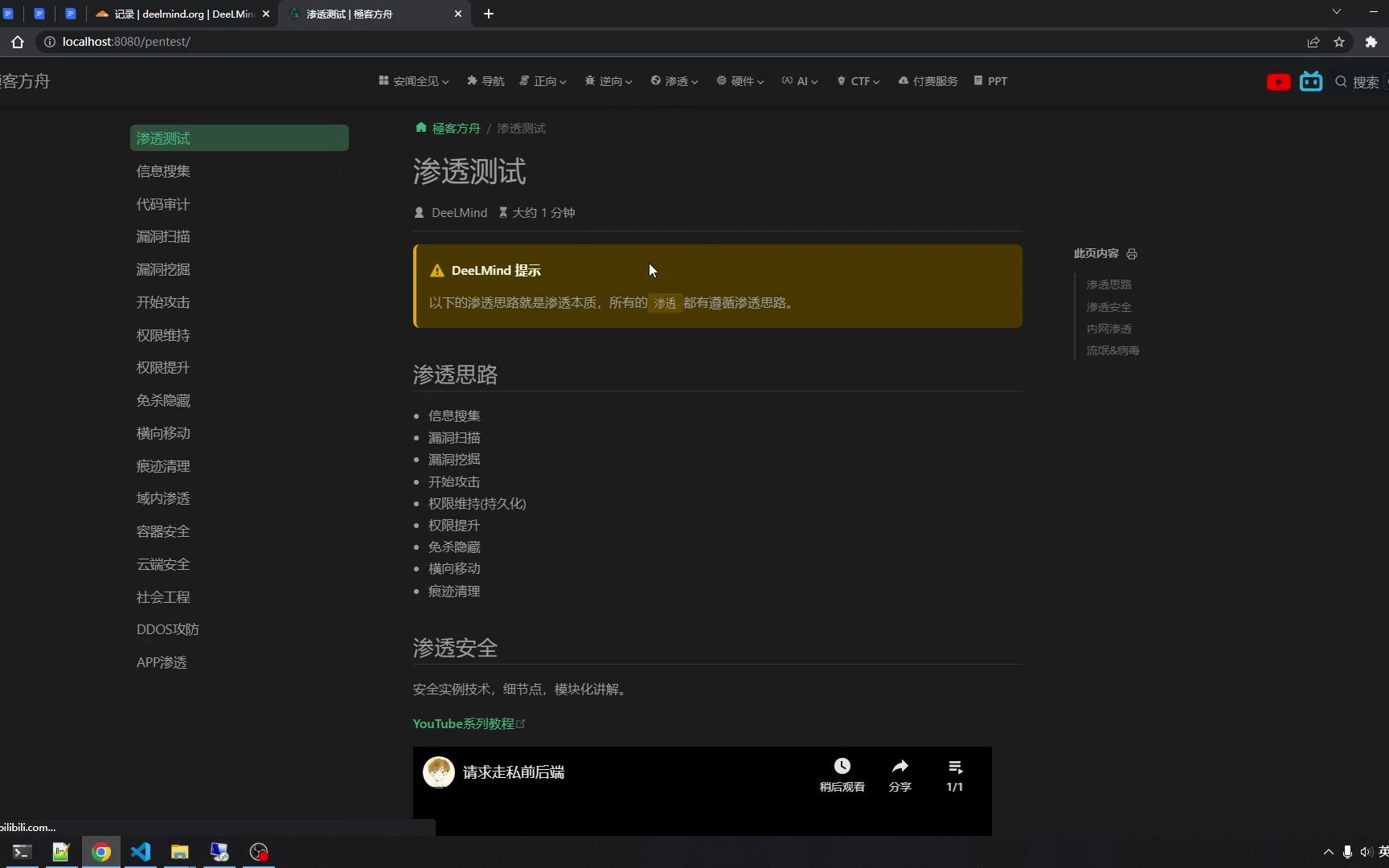
Task: Open 漏洞挖掘 in the sidebar
Action: click(x=239, y=269)
